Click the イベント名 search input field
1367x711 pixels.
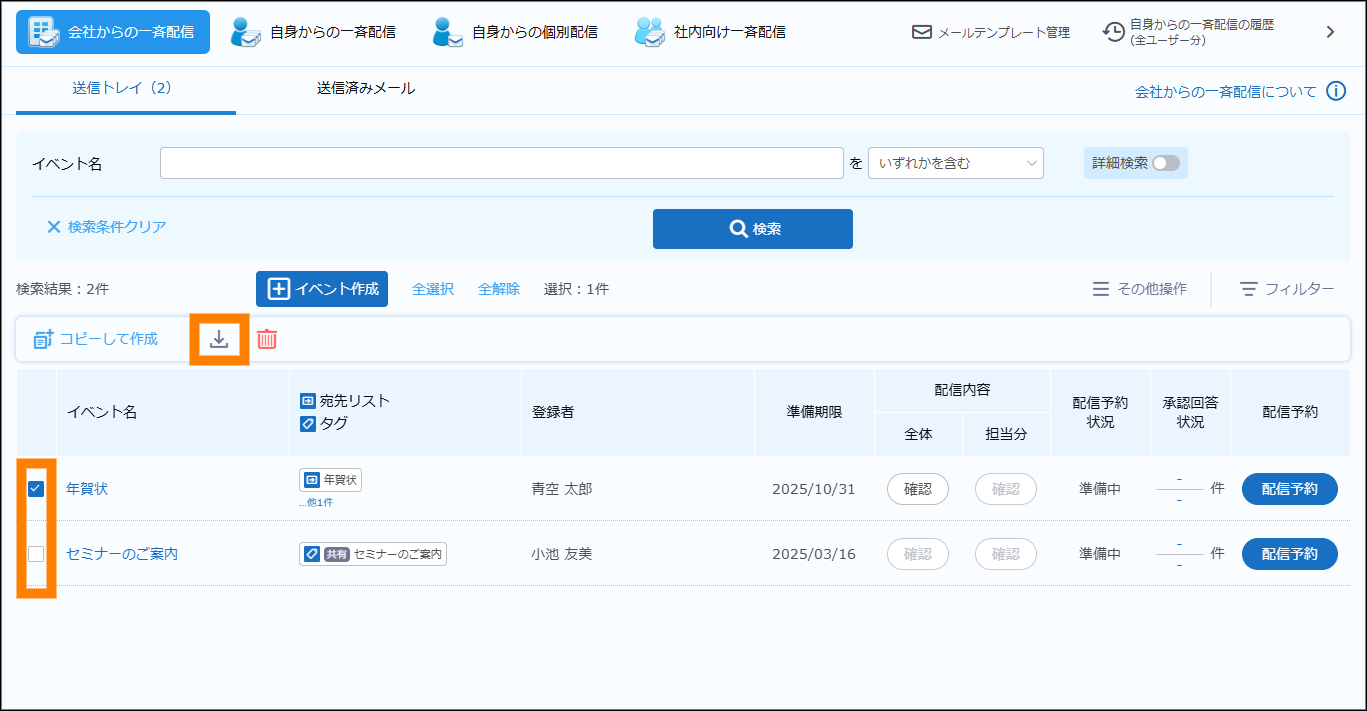[x=501, y=163]
